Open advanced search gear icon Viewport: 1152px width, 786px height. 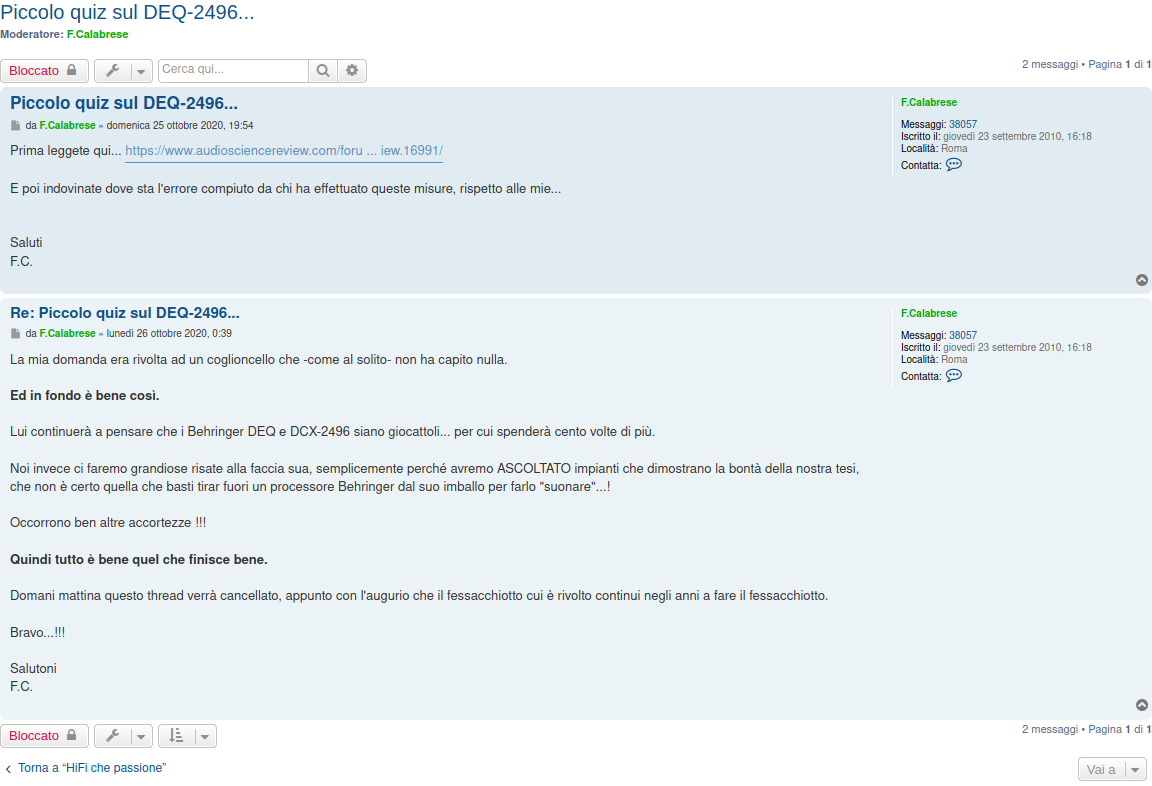pos(352,71)
